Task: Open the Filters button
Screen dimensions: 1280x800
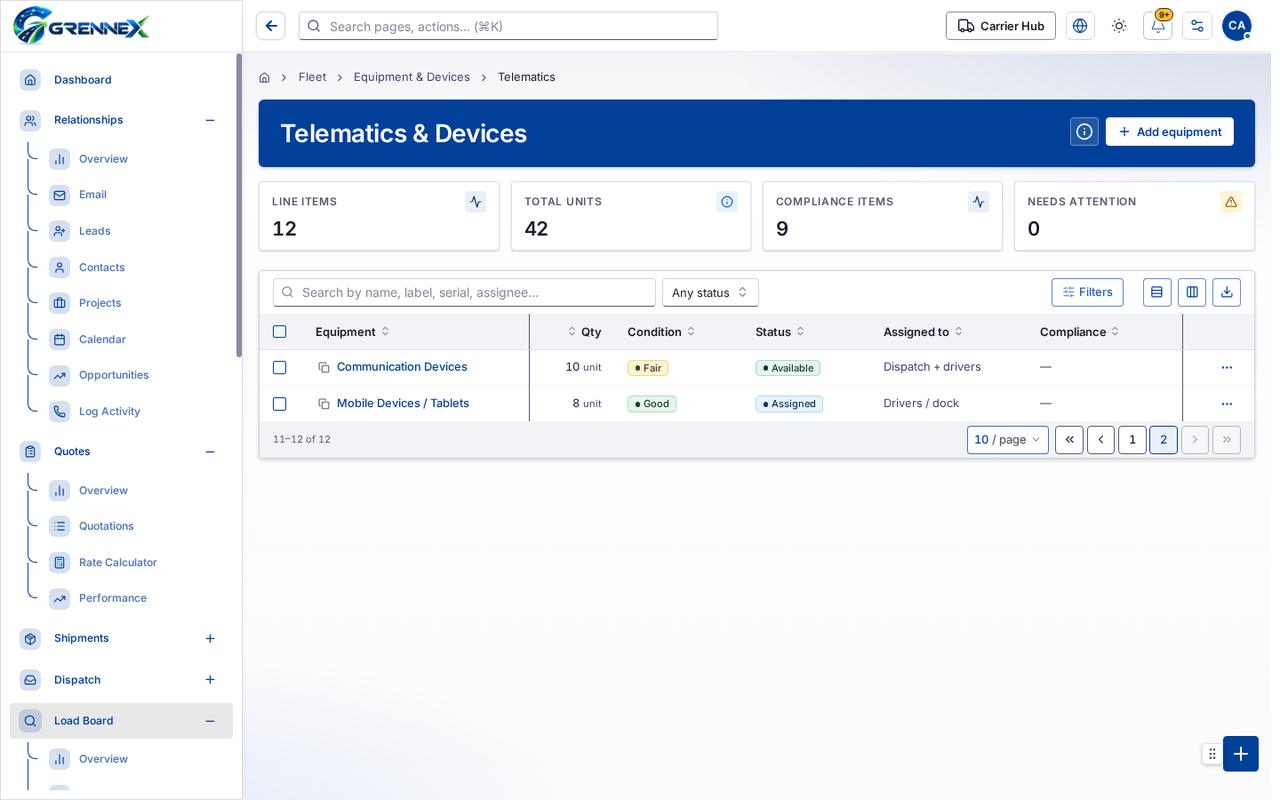Action: [x=1087, y=292]
